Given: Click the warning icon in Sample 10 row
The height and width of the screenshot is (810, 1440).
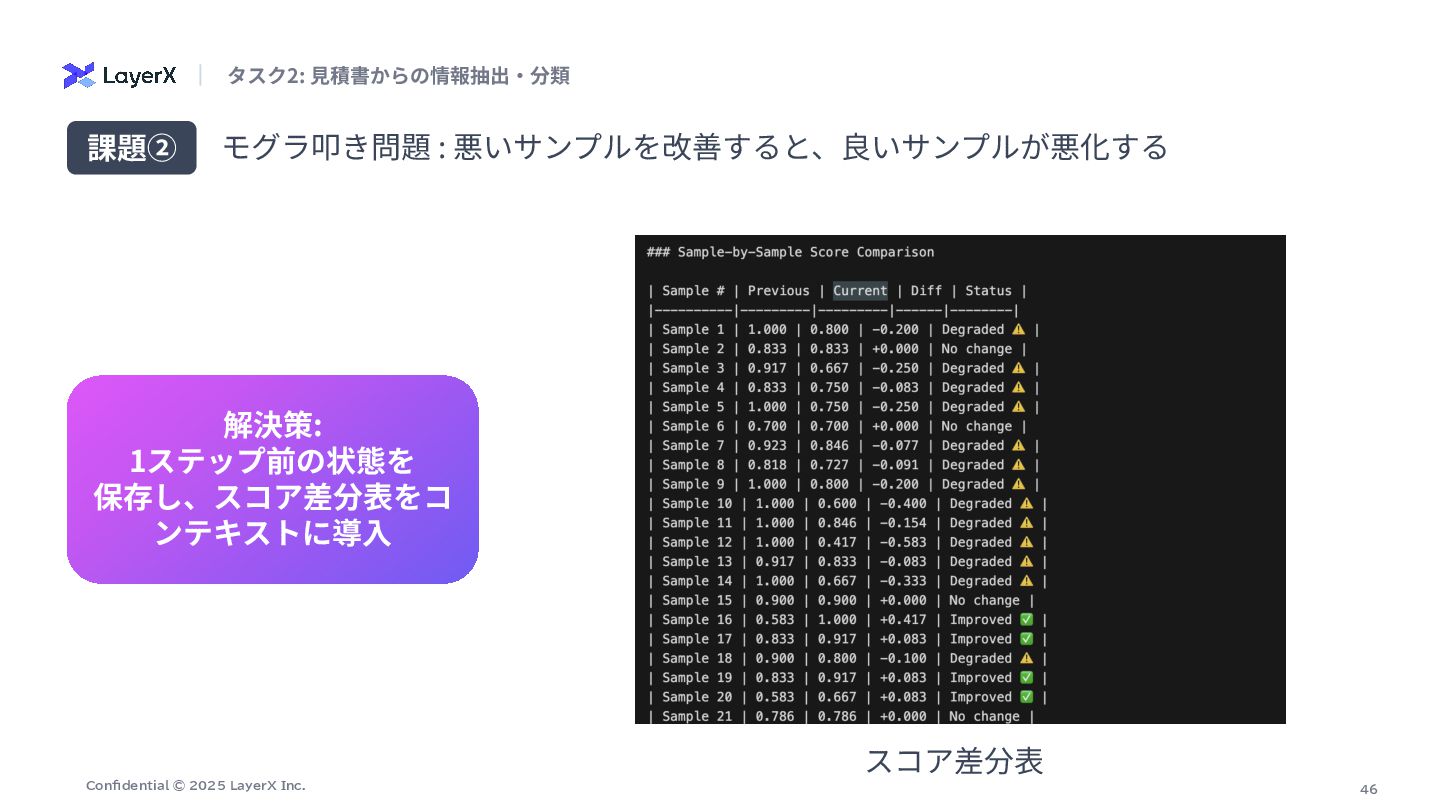Looking at the screenshot, I should pos(1026,503).
